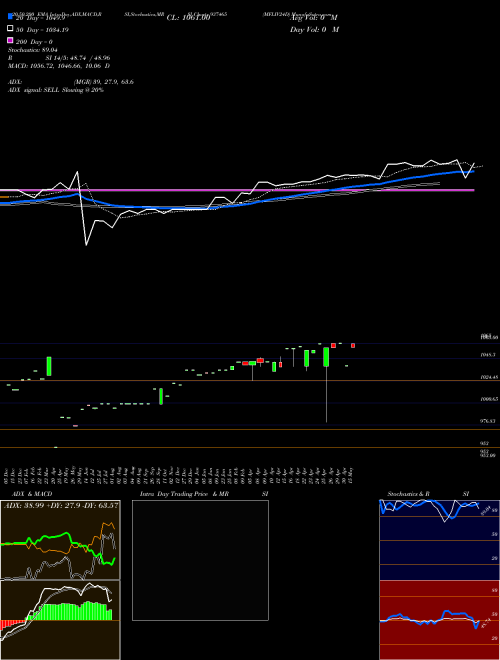Click the ADX indicator chart panel
Viewport: 500px width, 660px height.
point(60,540)
